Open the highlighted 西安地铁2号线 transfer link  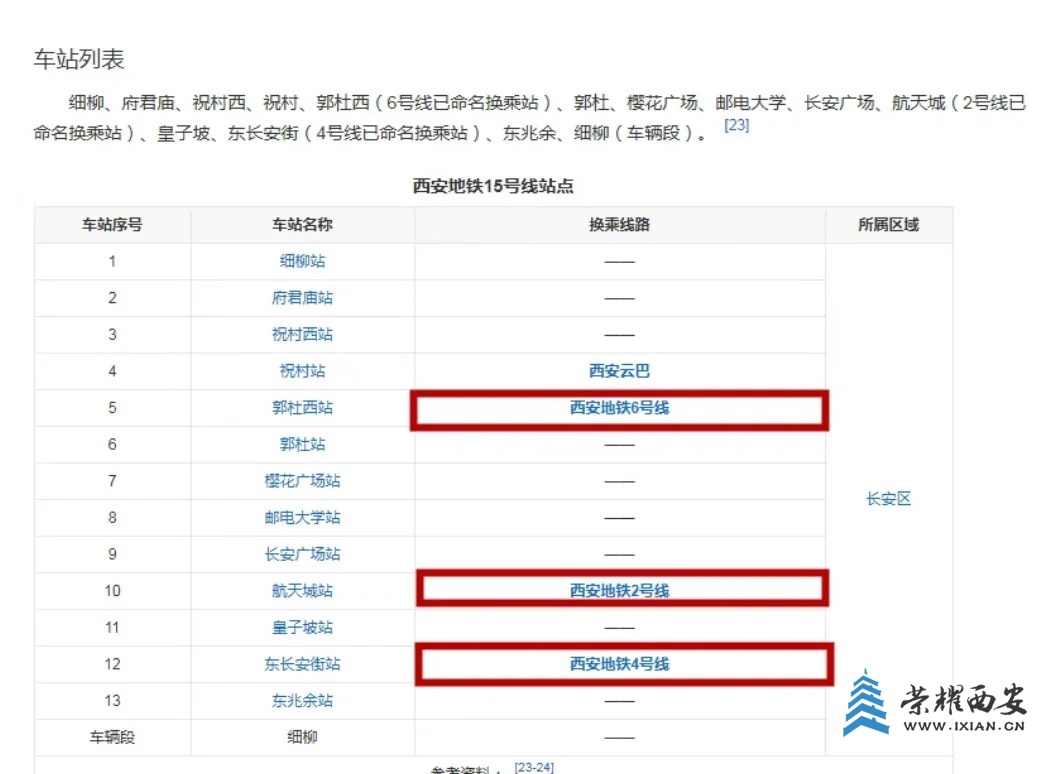pos(620,590)
